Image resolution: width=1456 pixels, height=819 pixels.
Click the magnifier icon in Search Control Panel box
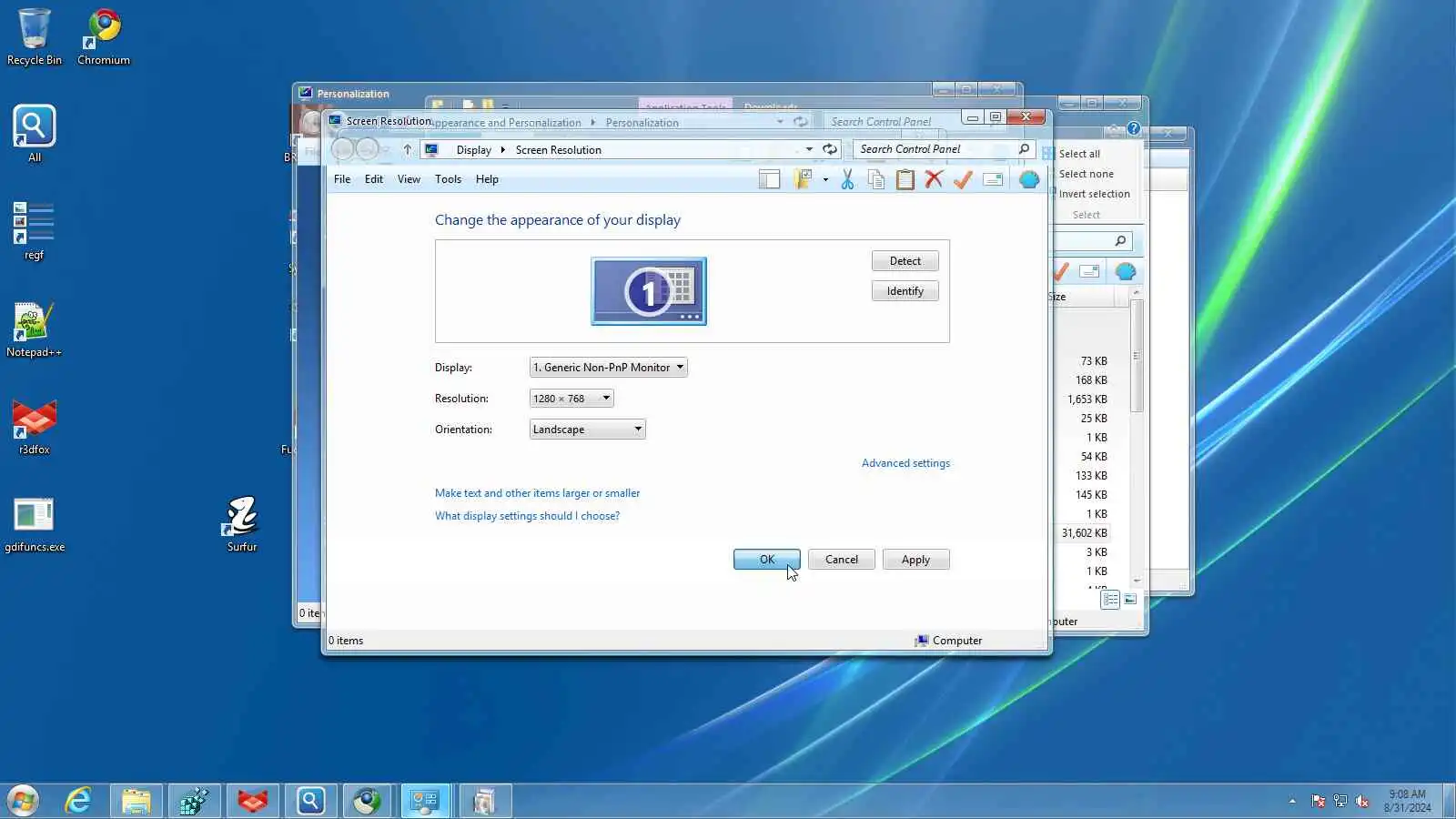pyautogui.click(x=1024, y=149)
